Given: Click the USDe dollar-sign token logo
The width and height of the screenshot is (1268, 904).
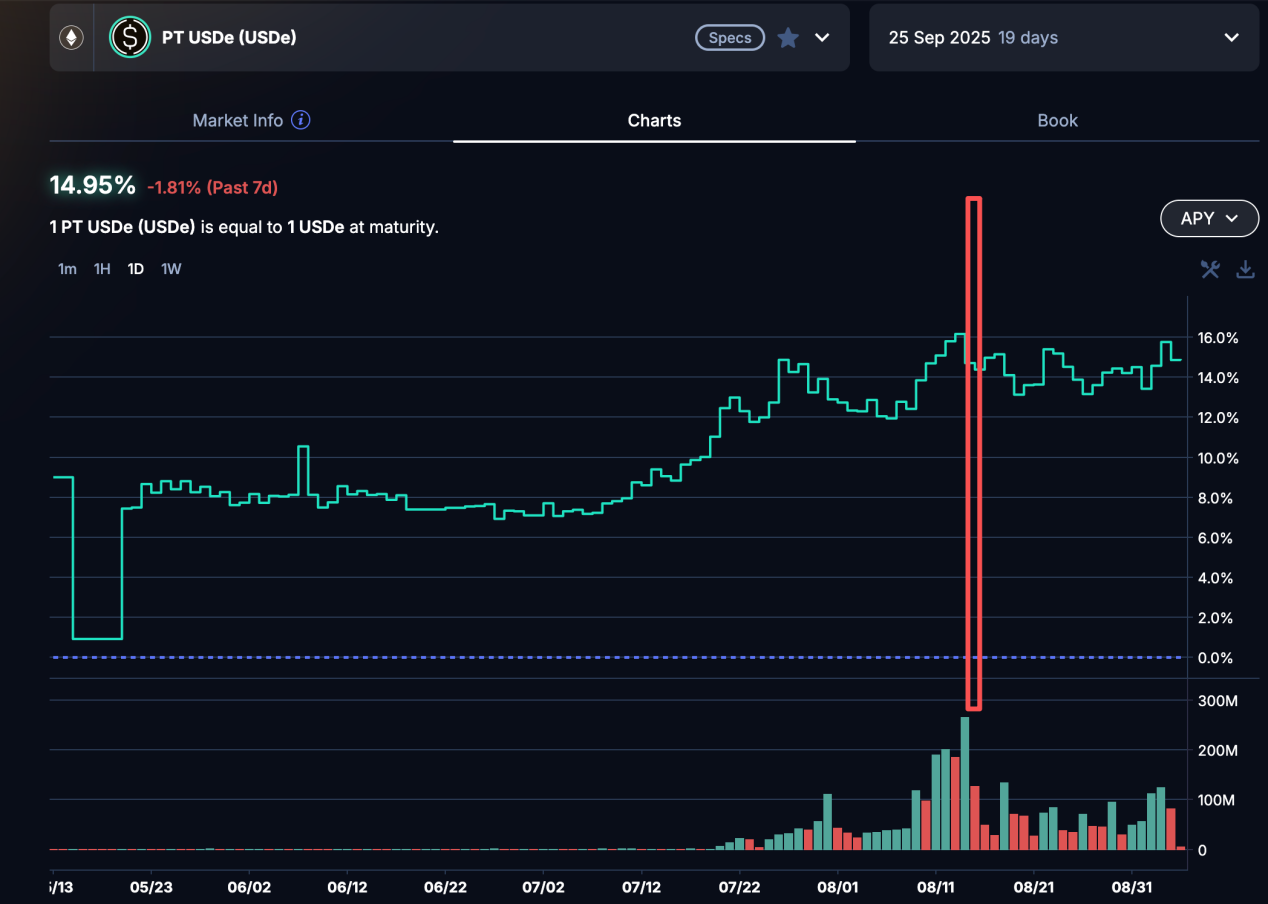Looking at the screenshot, I should [129, 37].
